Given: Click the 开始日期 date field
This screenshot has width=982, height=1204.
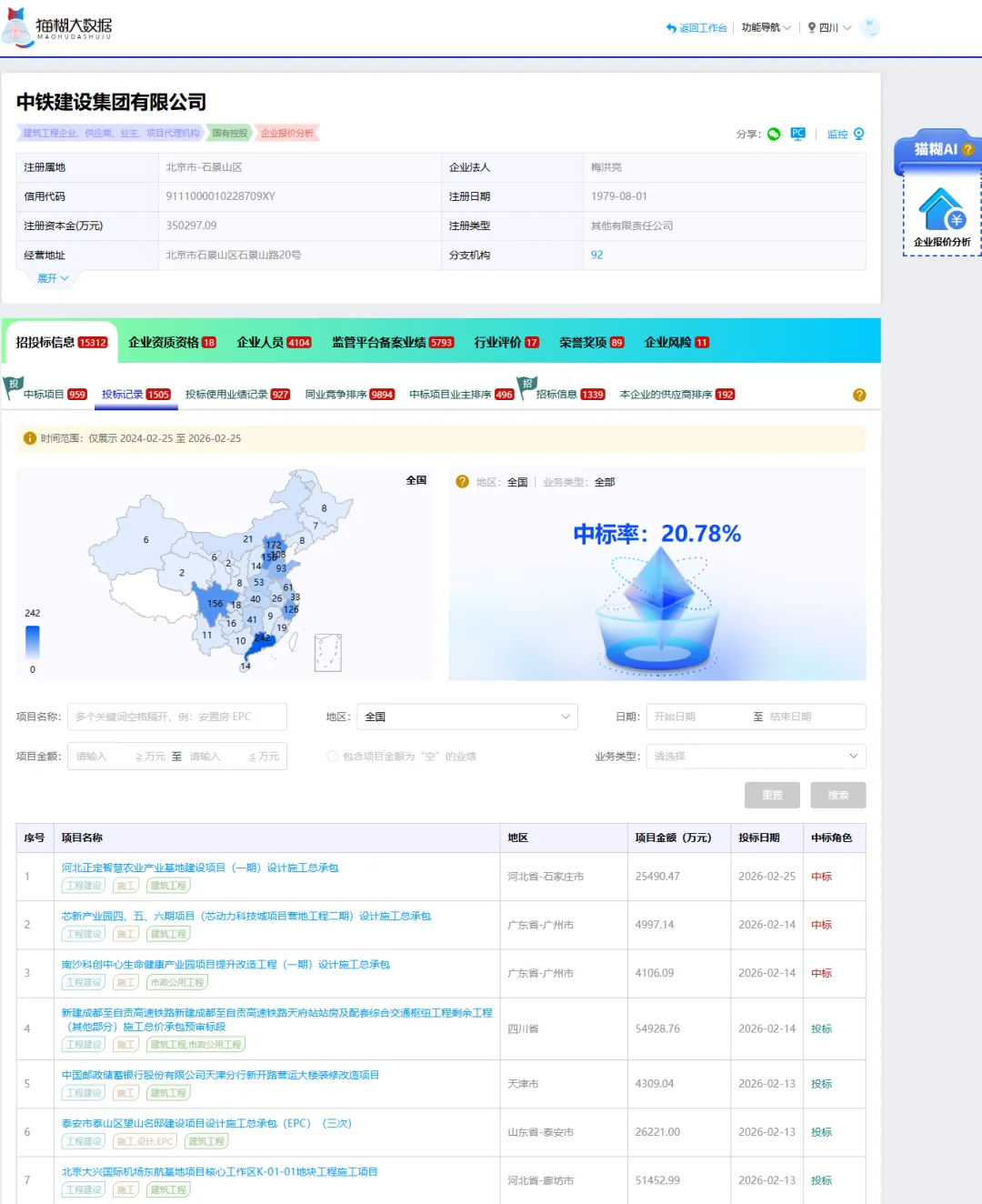Looking at the screenshot, I should coord(696,717).
